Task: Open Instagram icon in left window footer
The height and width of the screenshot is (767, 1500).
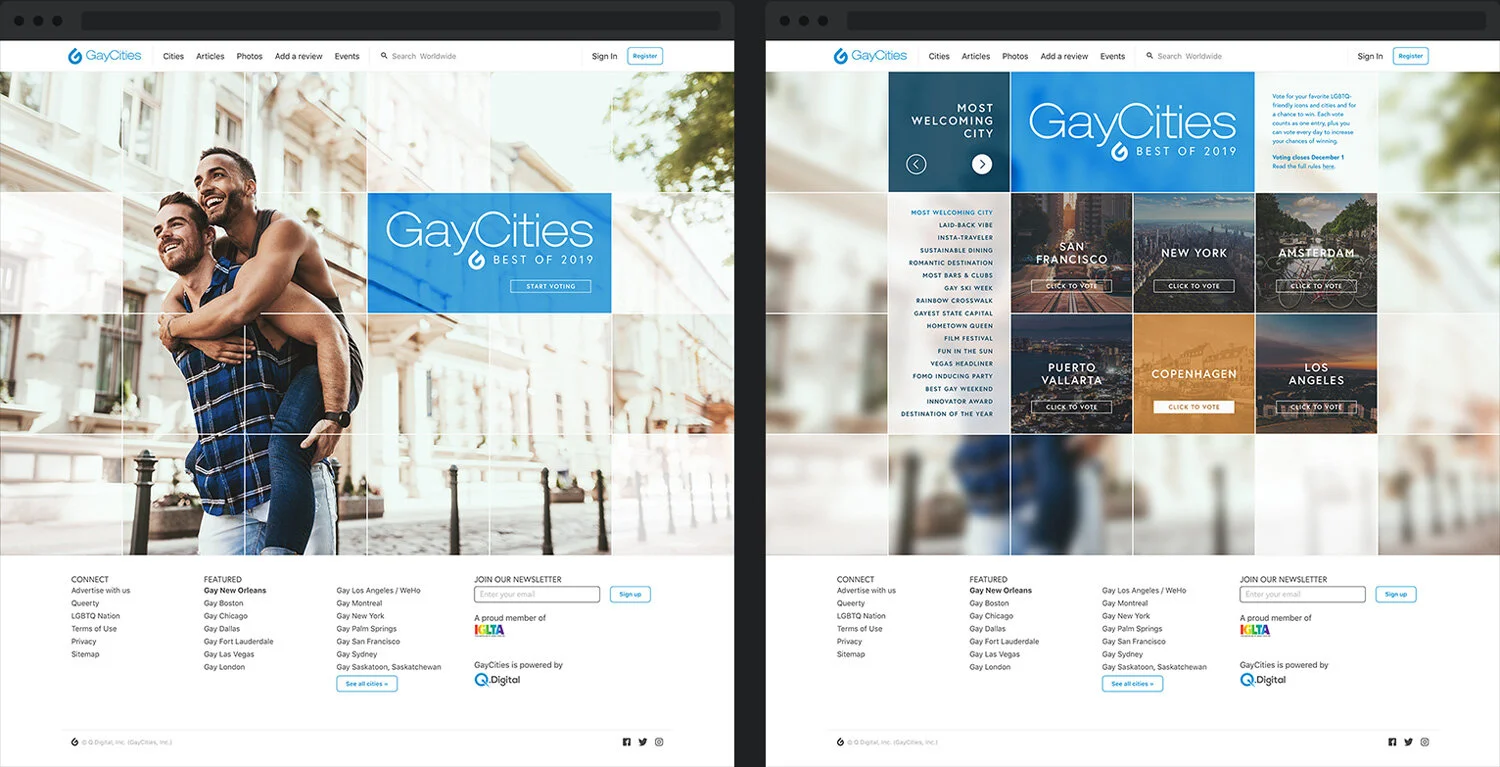Action: point(659,742)
